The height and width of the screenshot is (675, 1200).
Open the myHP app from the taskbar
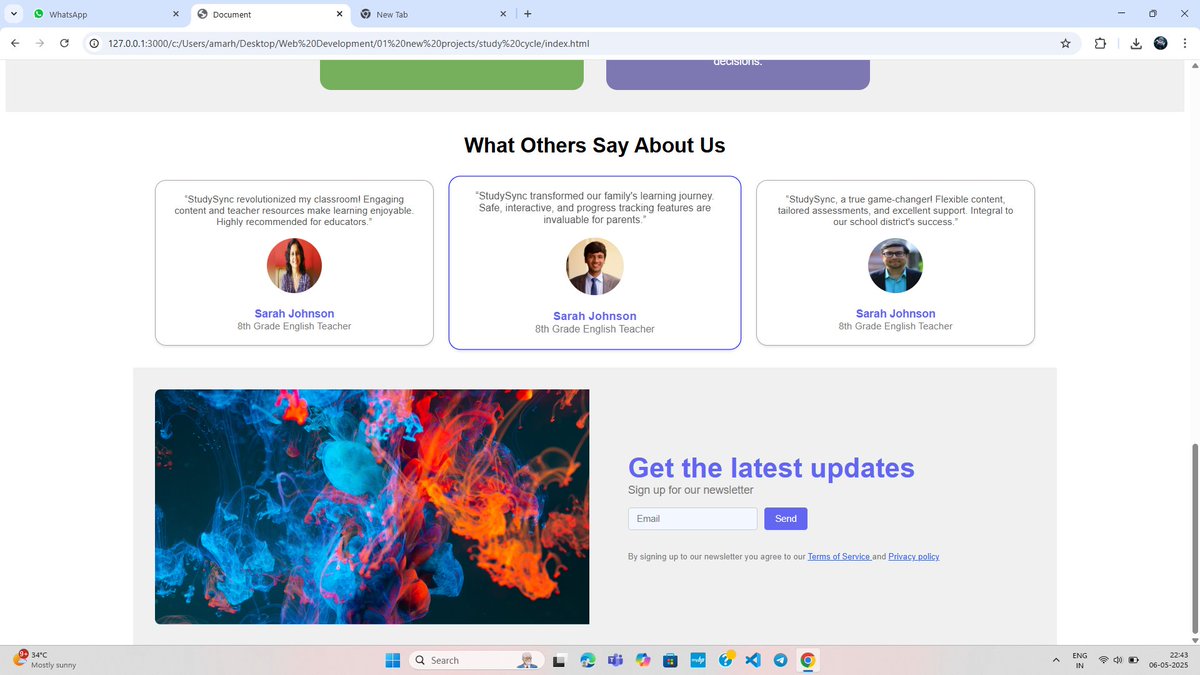point(698,660)
